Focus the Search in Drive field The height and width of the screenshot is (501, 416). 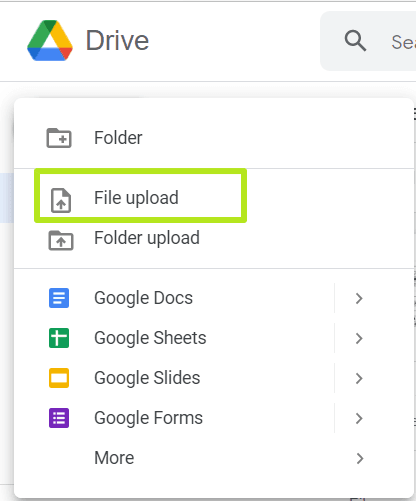(368, 41)
